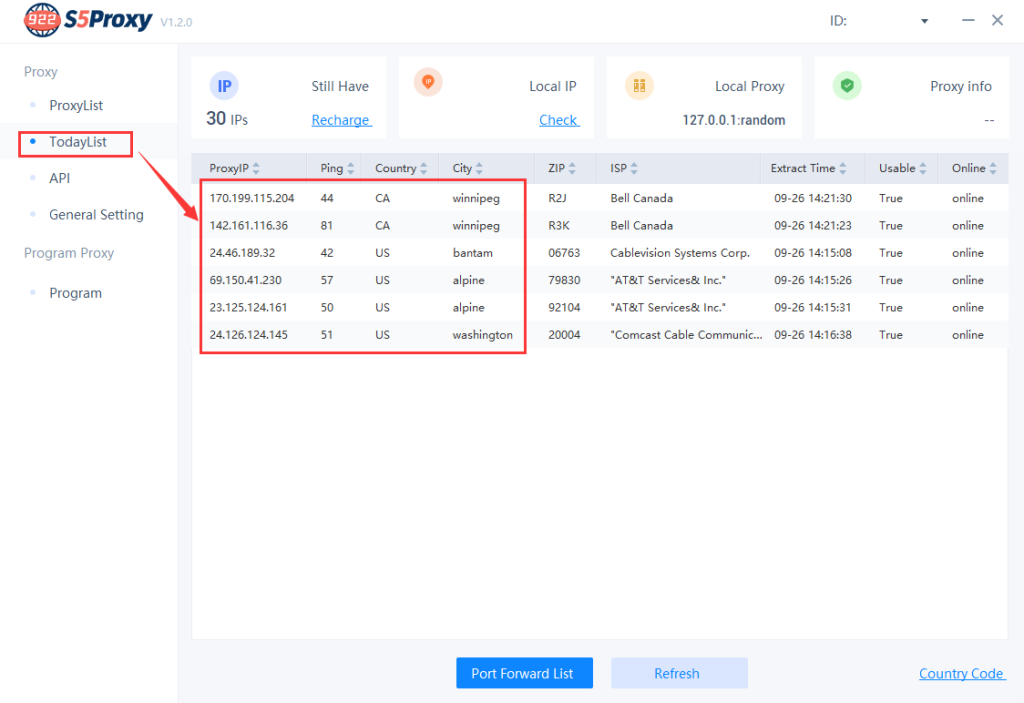This screenshot has width=1024, height=703.
Task: Open the Country Code link
Action: pos(961,674)
